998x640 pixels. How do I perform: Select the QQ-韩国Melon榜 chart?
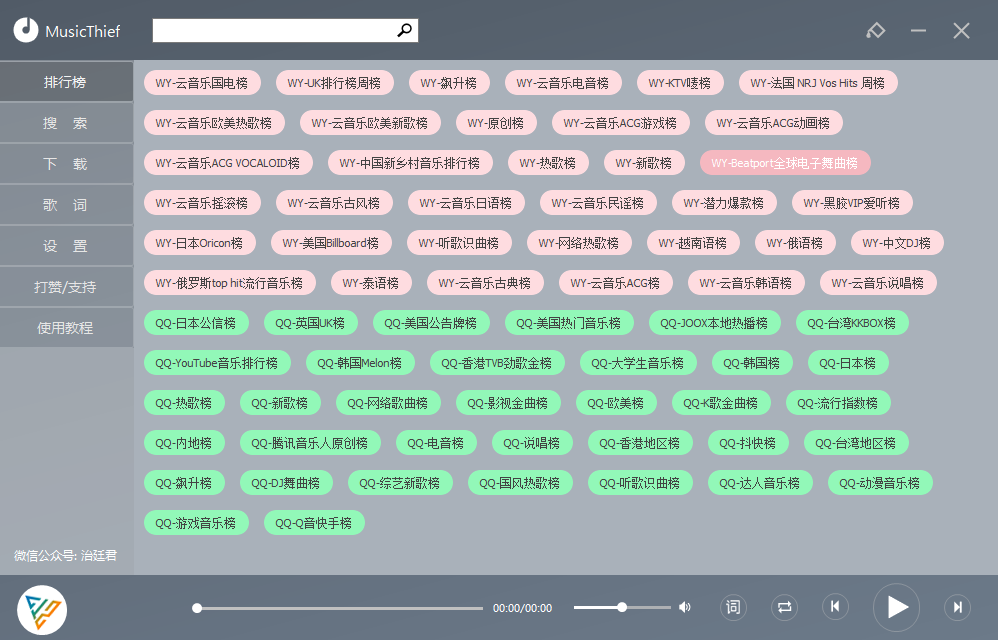click(x=360, y=363)
